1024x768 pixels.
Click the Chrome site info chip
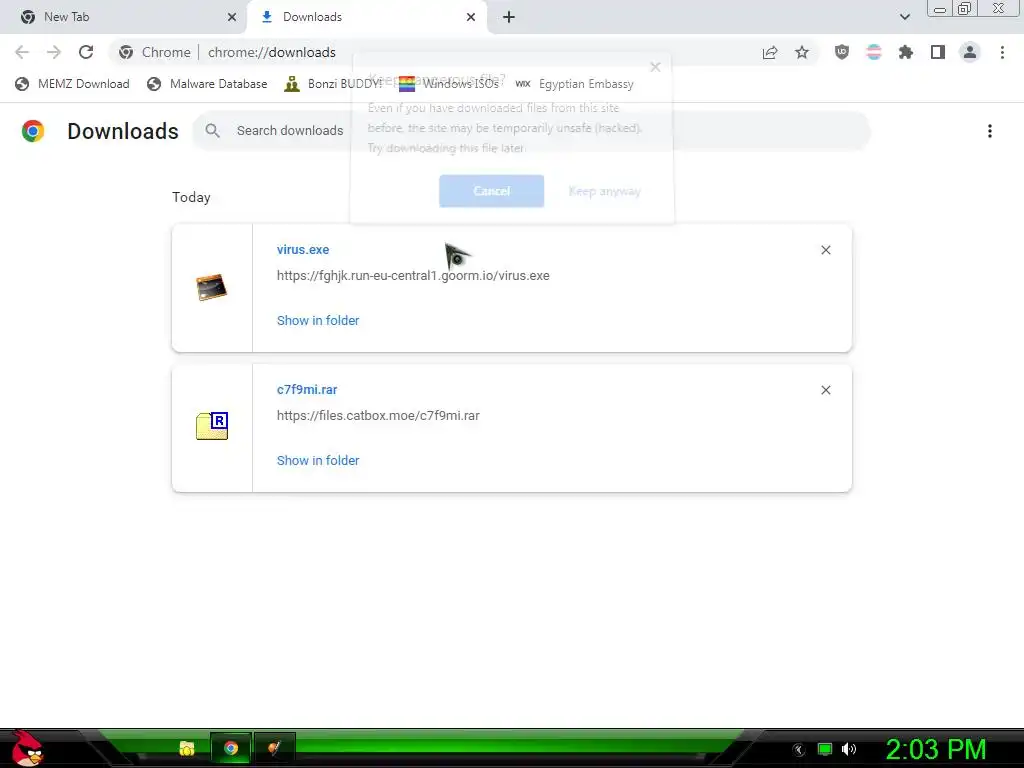(x=155, y=52)
